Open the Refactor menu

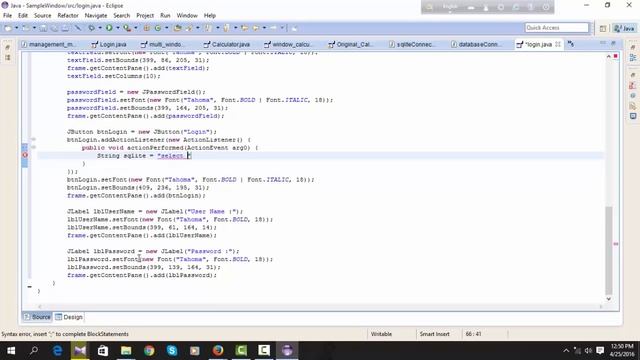coord(68,16)
